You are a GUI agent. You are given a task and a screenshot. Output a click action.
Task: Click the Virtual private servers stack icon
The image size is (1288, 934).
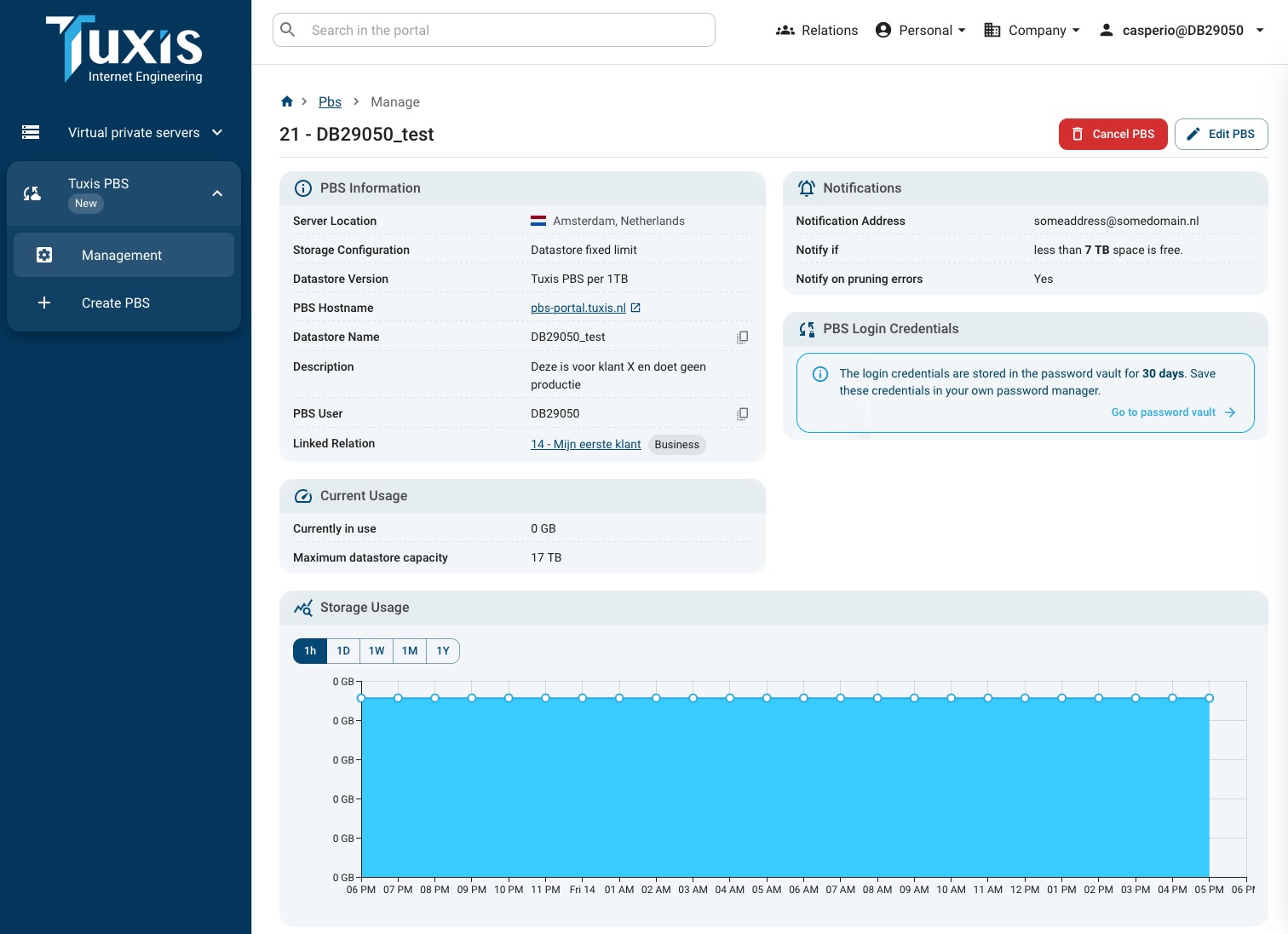(x=31, y=132)
